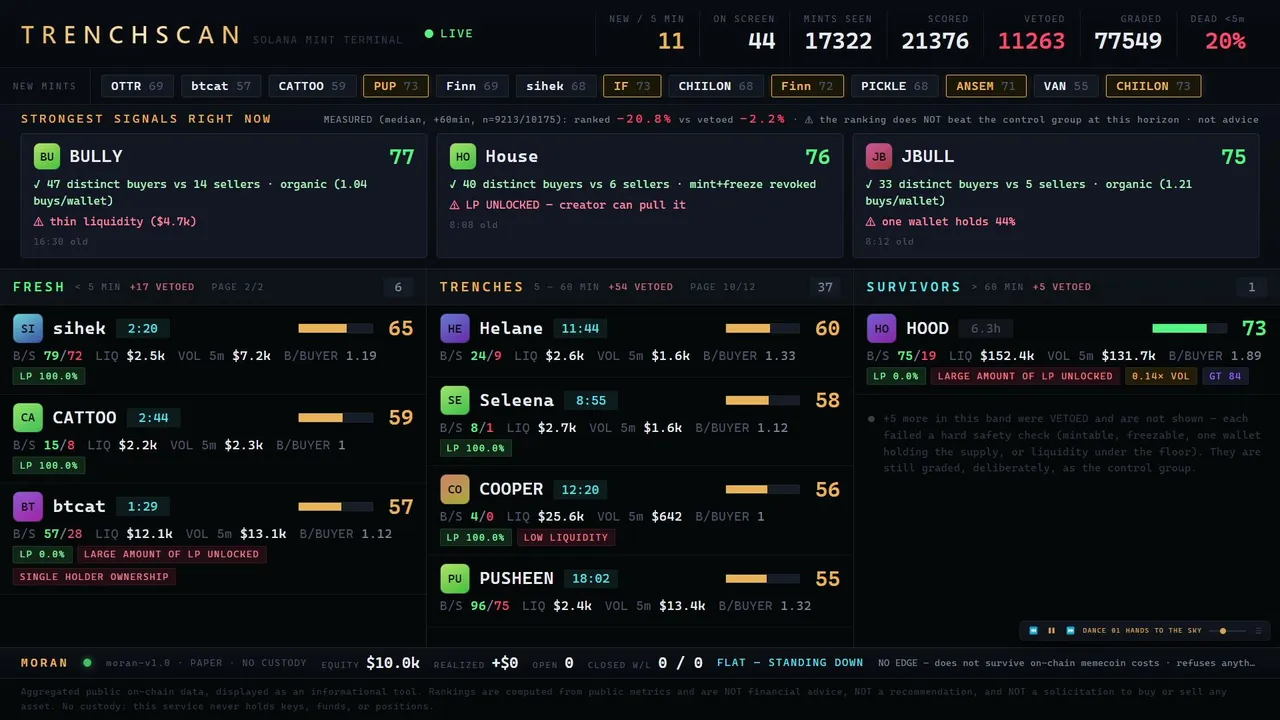Click the TRENCHSCAN logo title
The width and height of the screenshot is (1280, 720).
tap(131, 35)
